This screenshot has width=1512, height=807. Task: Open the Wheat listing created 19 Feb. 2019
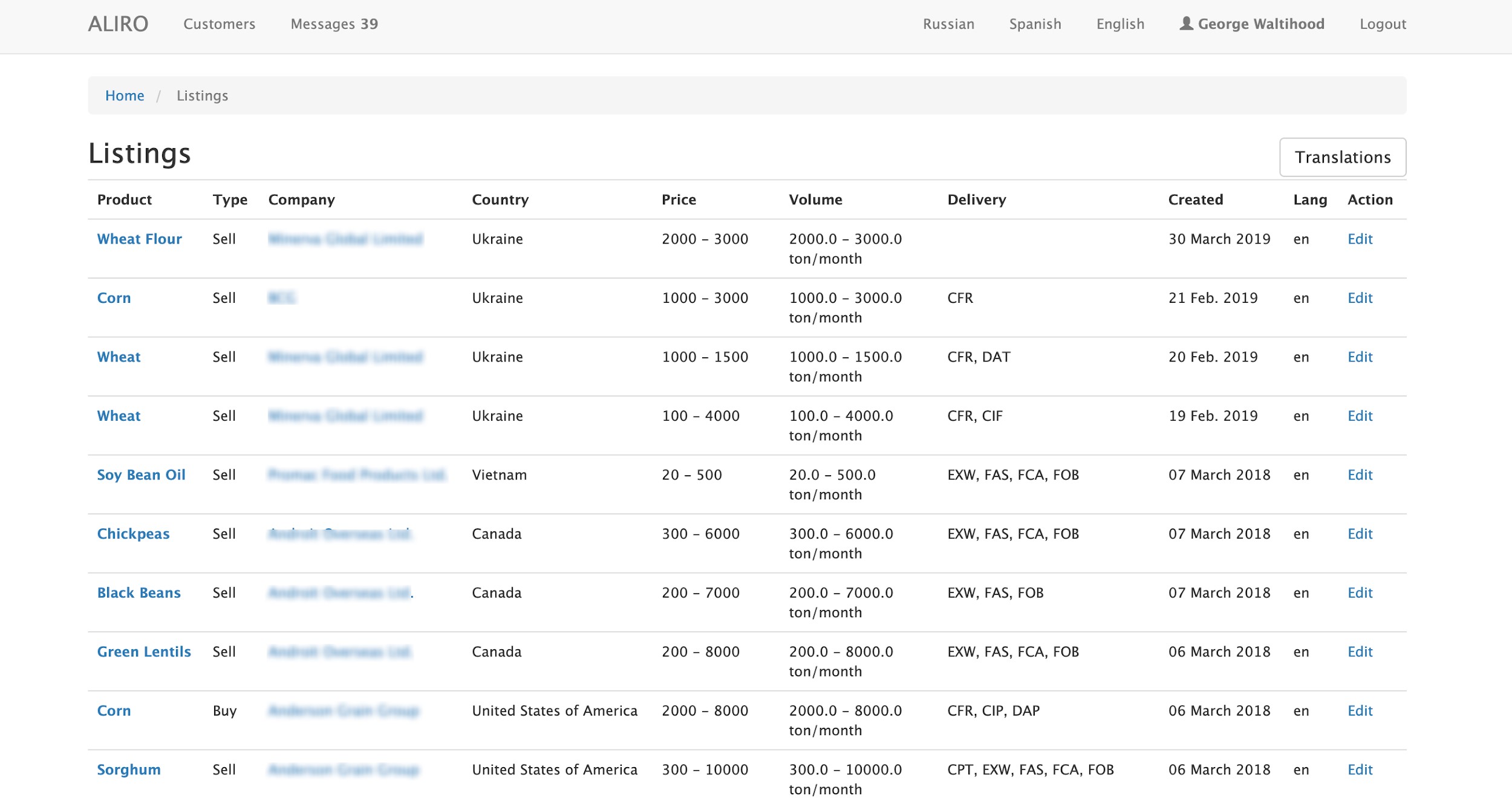tap(119, 416)
